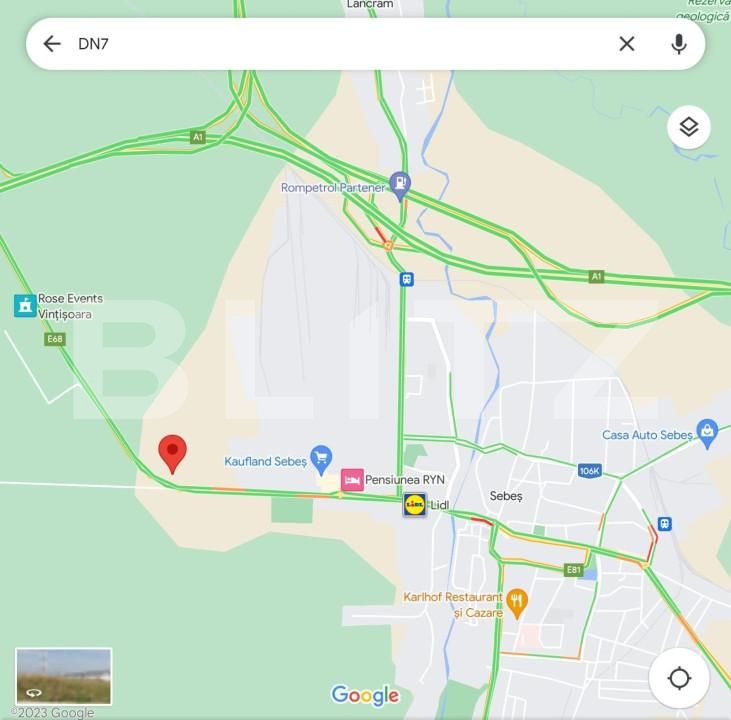Open Karlhof Restaurant și Cazare pin
This screenshot has height=720, width=731.
(x=517, y=603)
